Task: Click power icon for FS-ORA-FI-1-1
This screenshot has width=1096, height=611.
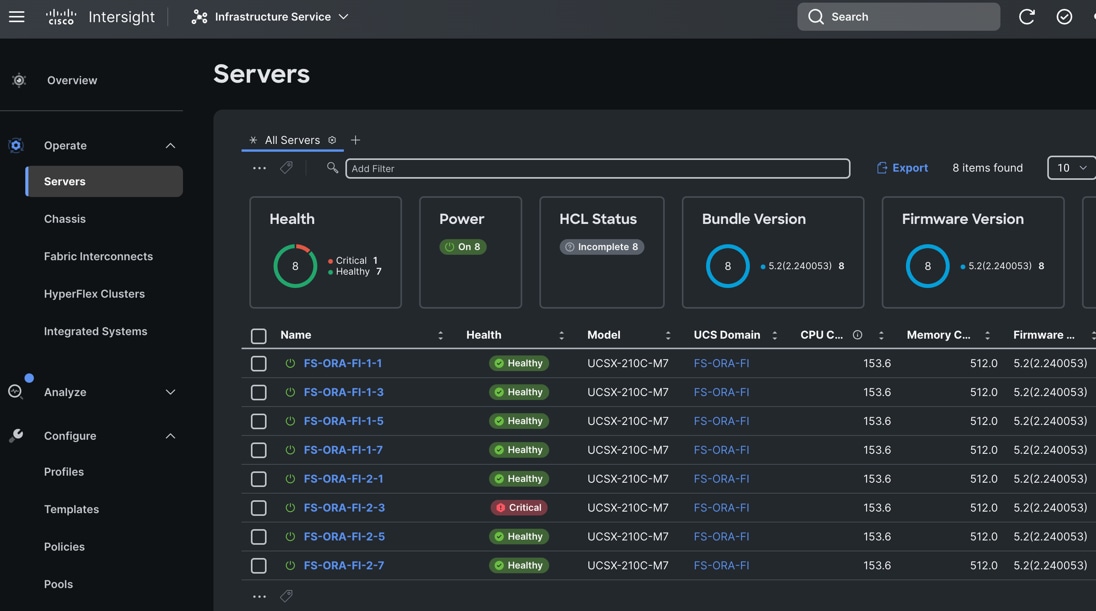Action: 290,364
